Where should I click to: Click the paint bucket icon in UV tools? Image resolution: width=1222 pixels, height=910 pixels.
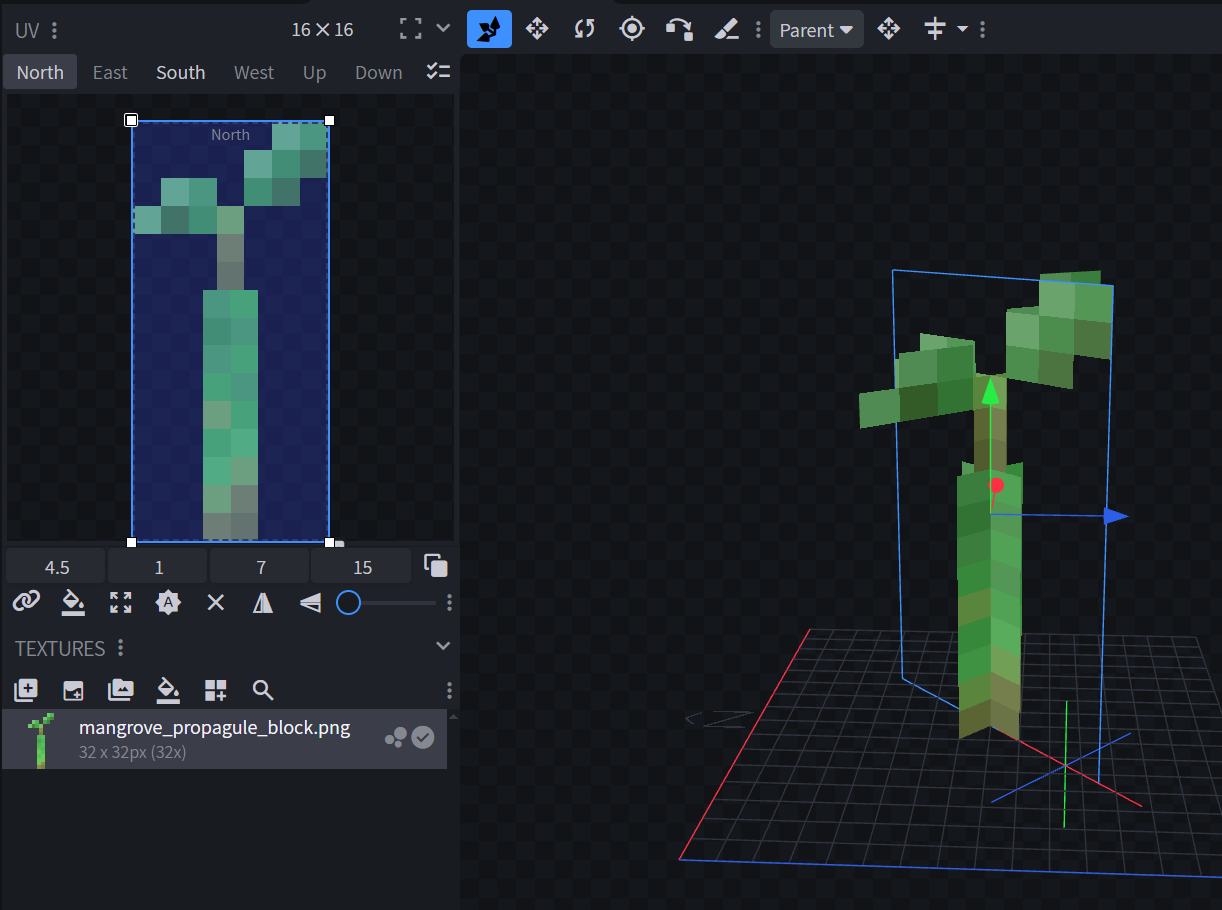tap(73, 602)
